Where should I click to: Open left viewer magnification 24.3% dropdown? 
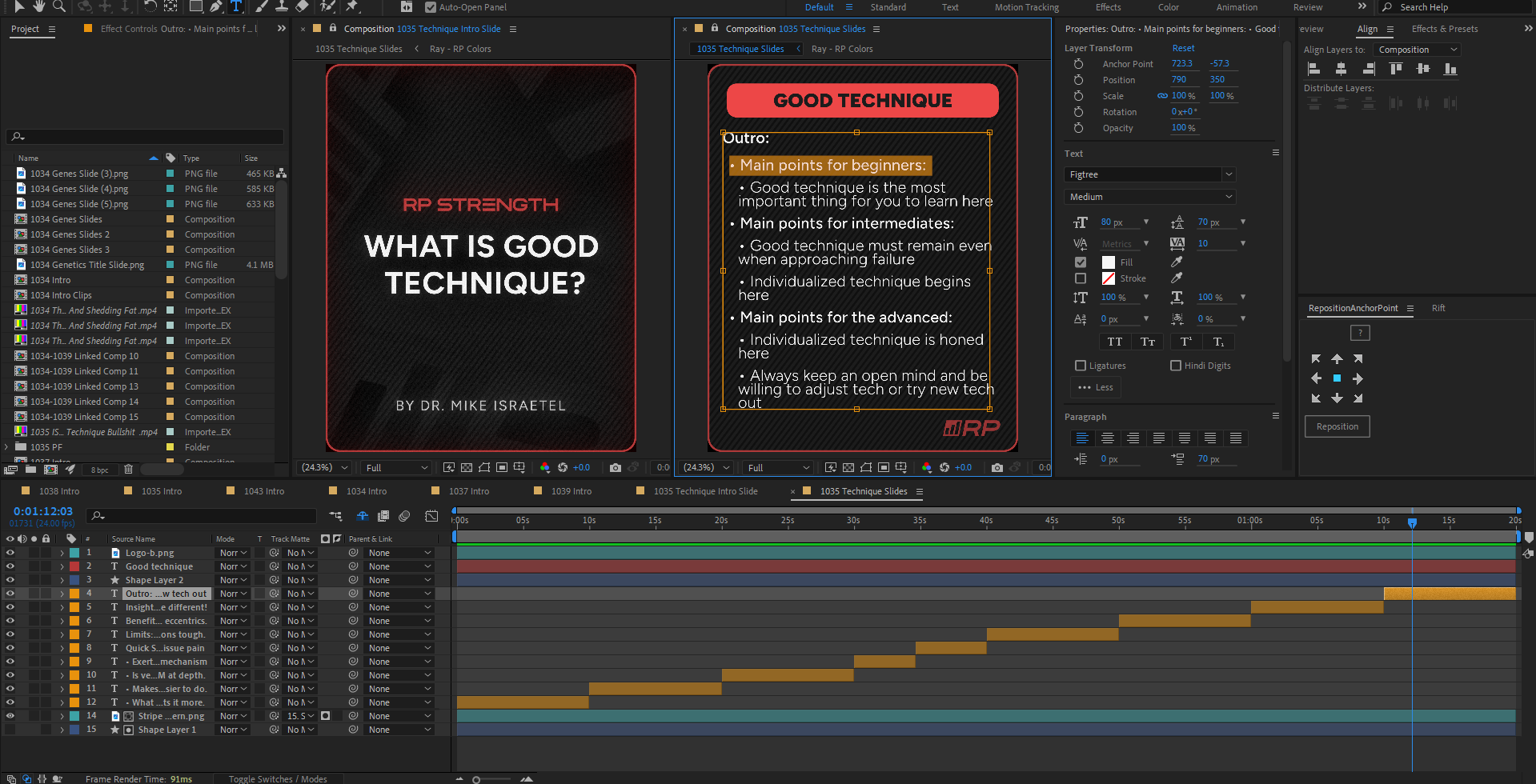click(x=325, y=467)
